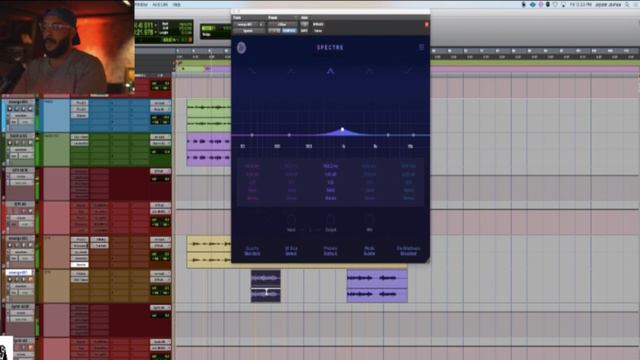Image resolution: width=640 pixels, height=360 pixels.
Task: Click the active band's Q value
Action: pyautogui.click(x=330, y=182)
